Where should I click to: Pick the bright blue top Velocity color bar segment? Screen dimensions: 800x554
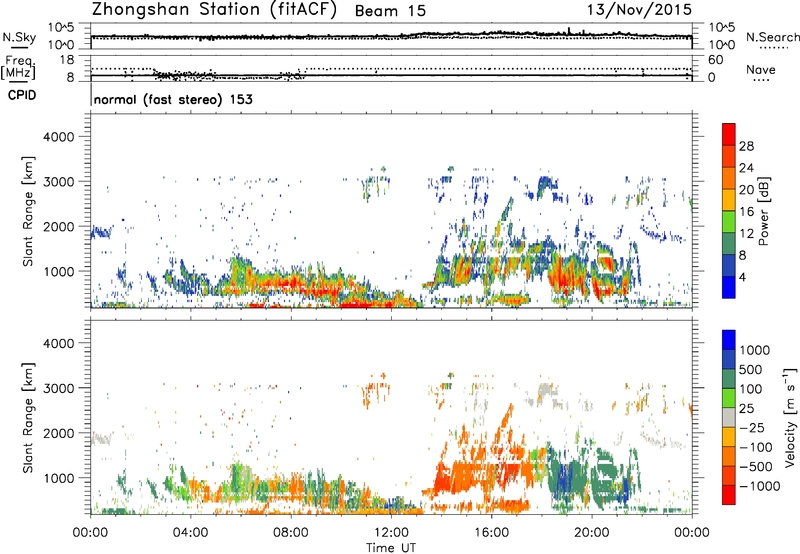point(729,340)
